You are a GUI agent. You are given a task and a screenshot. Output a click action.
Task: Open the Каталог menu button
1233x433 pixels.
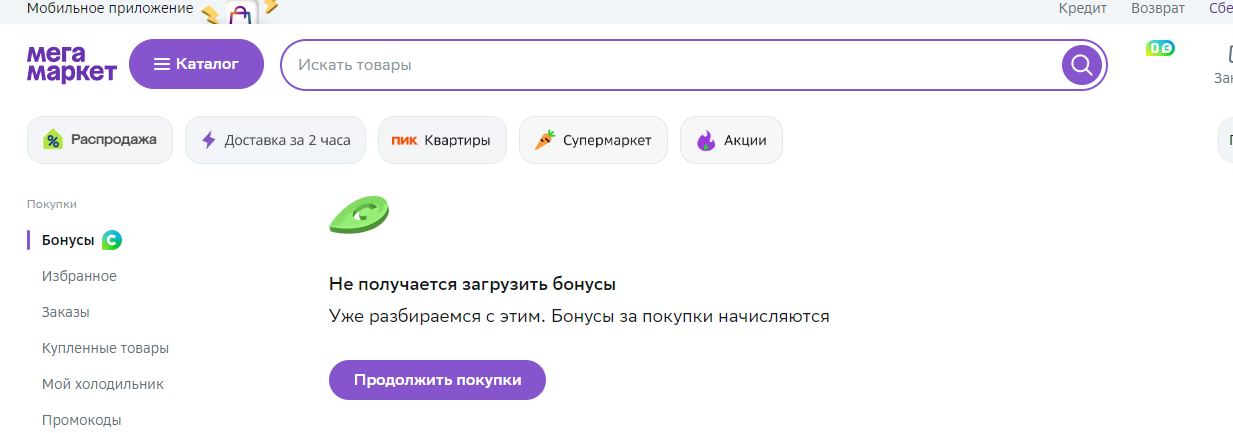pos(196,64)
